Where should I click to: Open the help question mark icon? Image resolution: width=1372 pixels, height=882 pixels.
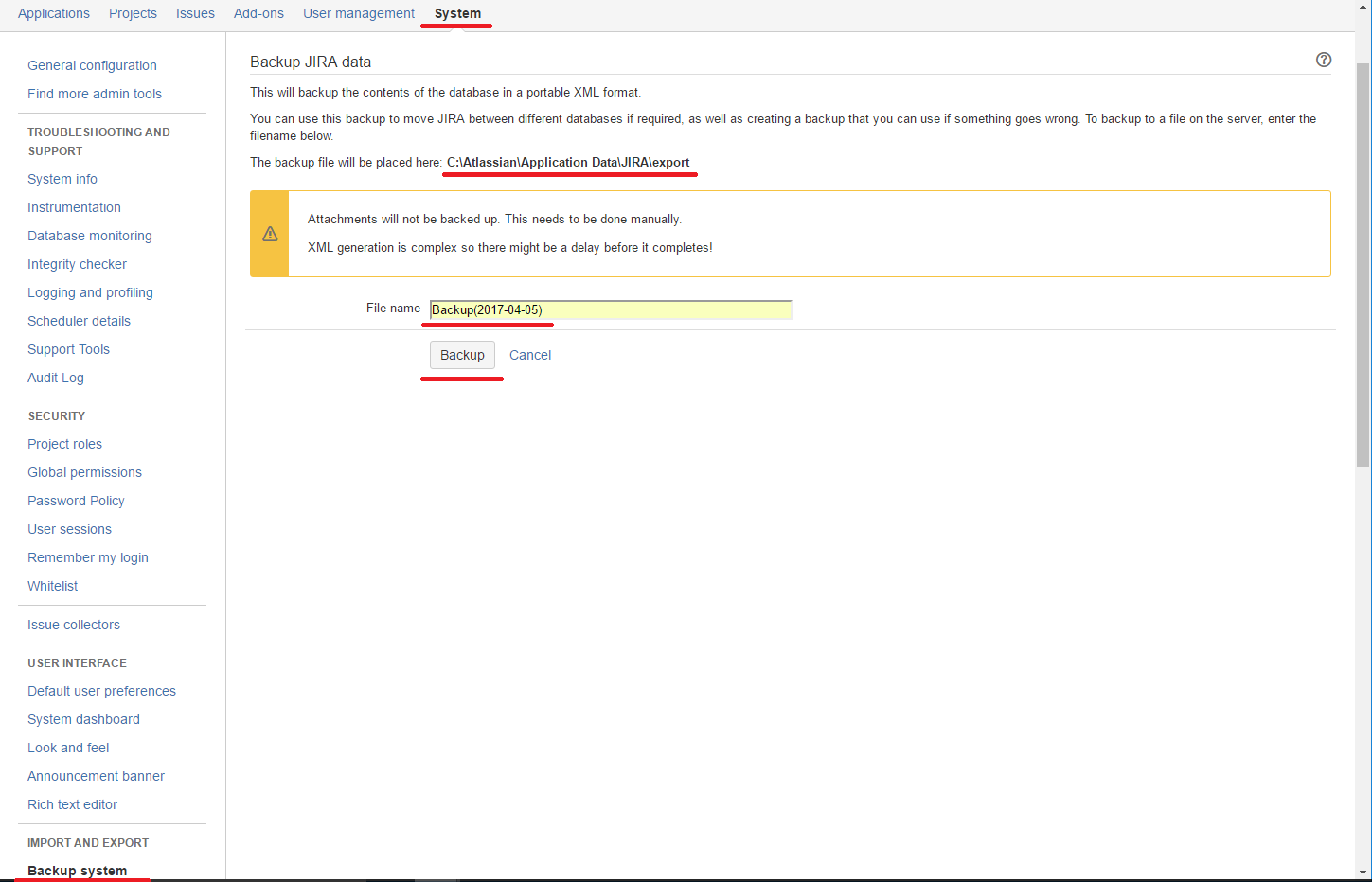pyautogui.click(x=1324, y=60)
